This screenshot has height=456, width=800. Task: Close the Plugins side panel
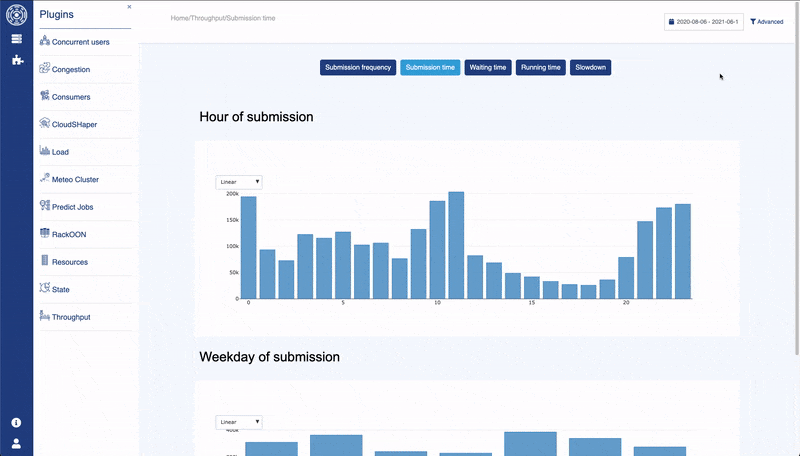129,7
